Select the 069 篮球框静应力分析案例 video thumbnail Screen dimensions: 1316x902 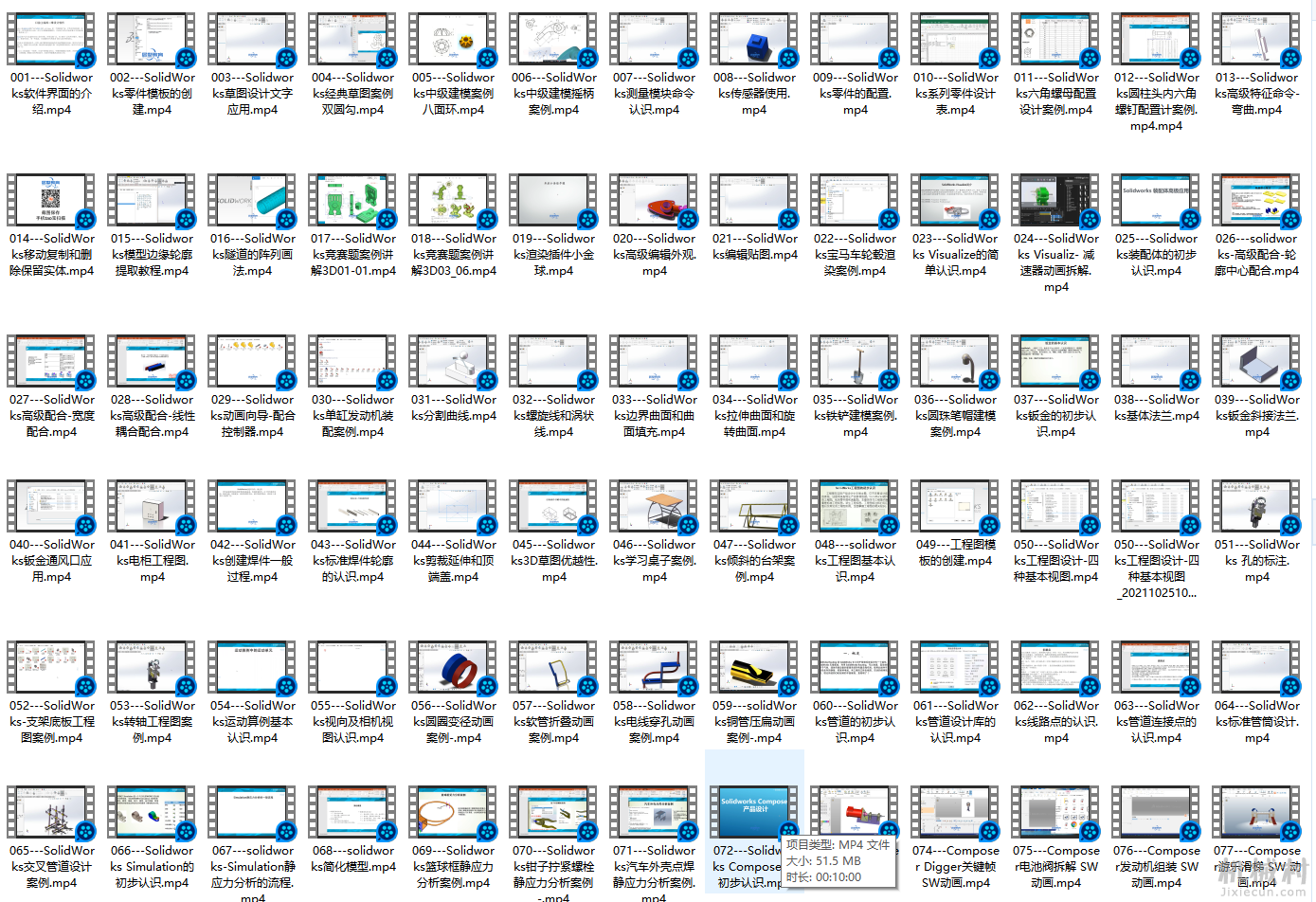453,813
